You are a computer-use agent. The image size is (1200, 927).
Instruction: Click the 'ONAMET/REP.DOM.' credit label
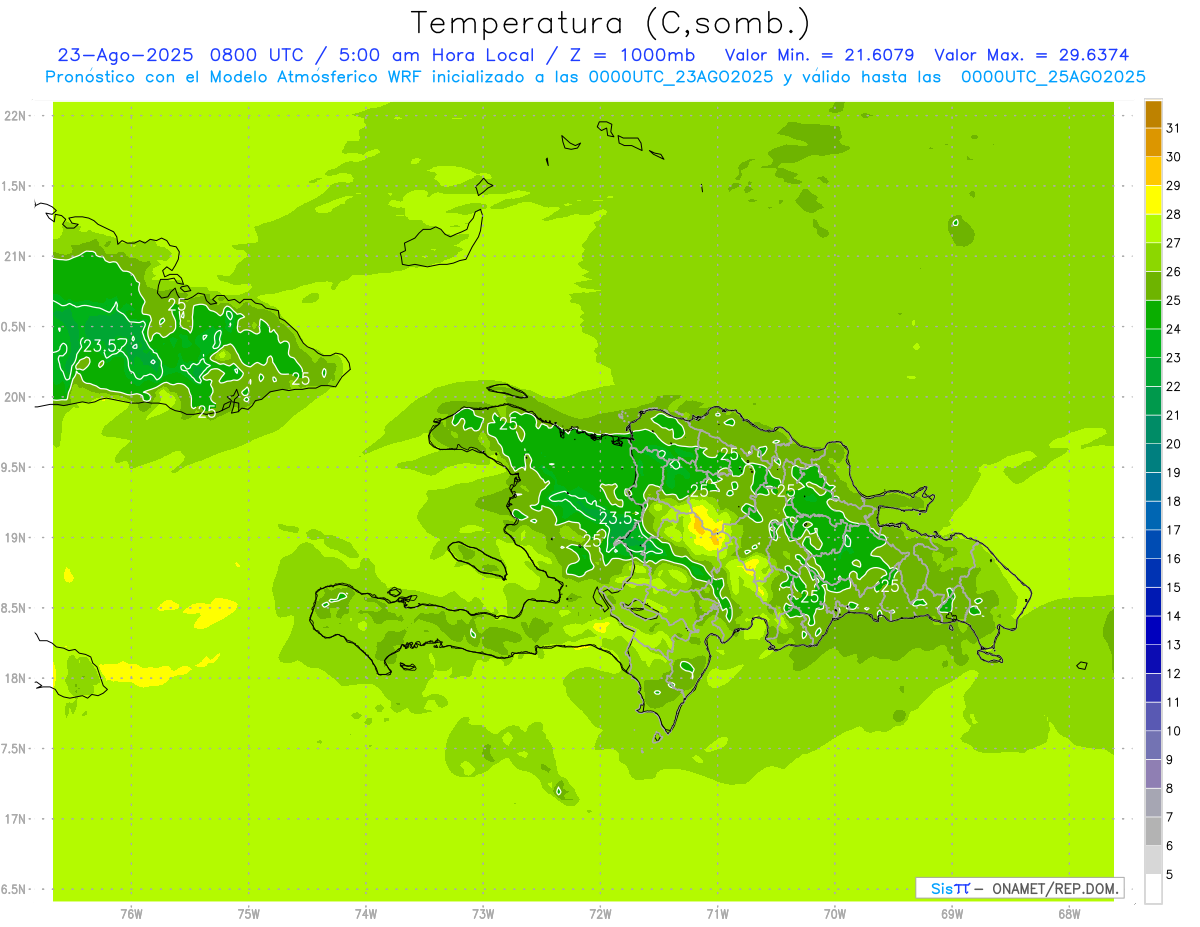point(1054,888)
